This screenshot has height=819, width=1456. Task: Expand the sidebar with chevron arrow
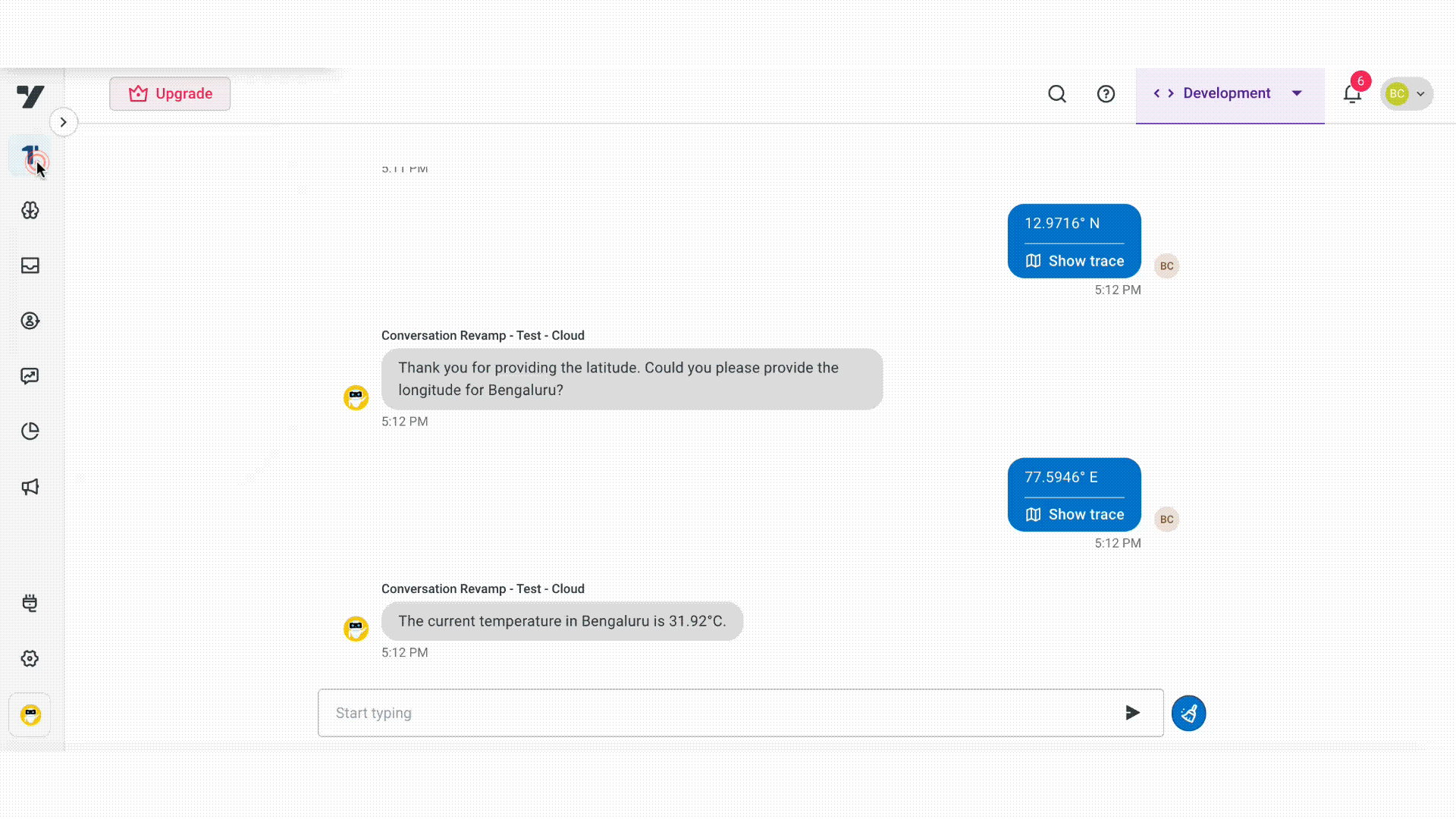(x=64, y=122)
